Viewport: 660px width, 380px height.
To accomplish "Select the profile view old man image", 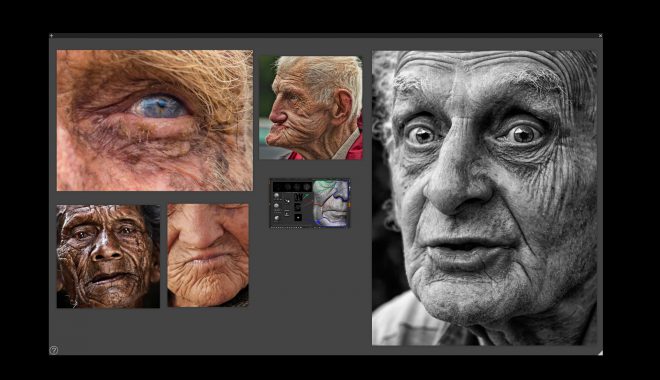I will pos(311,108).
